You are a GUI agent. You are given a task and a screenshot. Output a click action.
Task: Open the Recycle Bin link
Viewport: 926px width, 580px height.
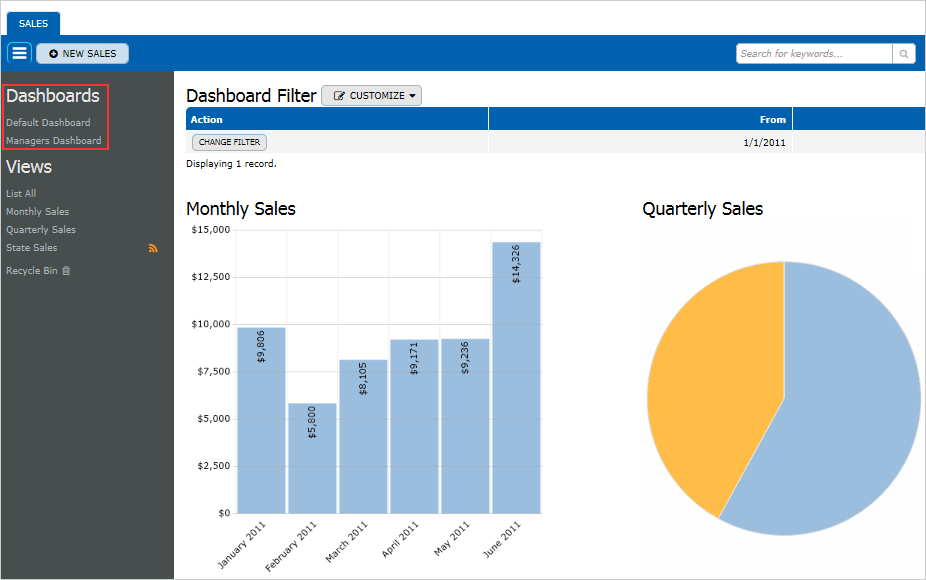click(32, 271)
